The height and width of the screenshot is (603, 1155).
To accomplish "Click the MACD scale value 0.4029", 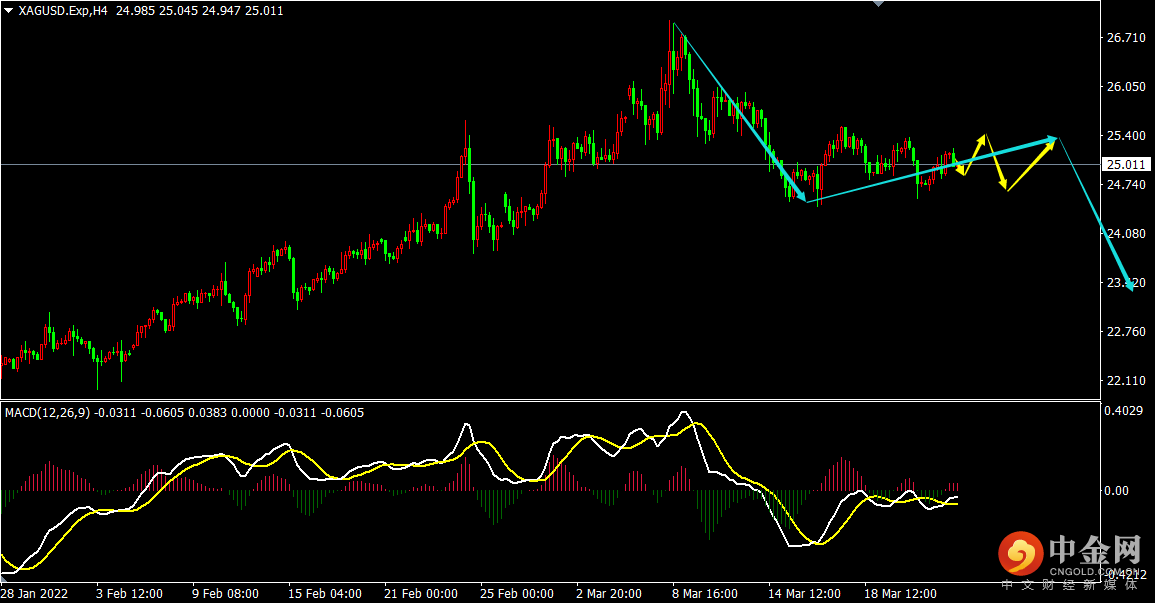I will (x=1123, y=411).
